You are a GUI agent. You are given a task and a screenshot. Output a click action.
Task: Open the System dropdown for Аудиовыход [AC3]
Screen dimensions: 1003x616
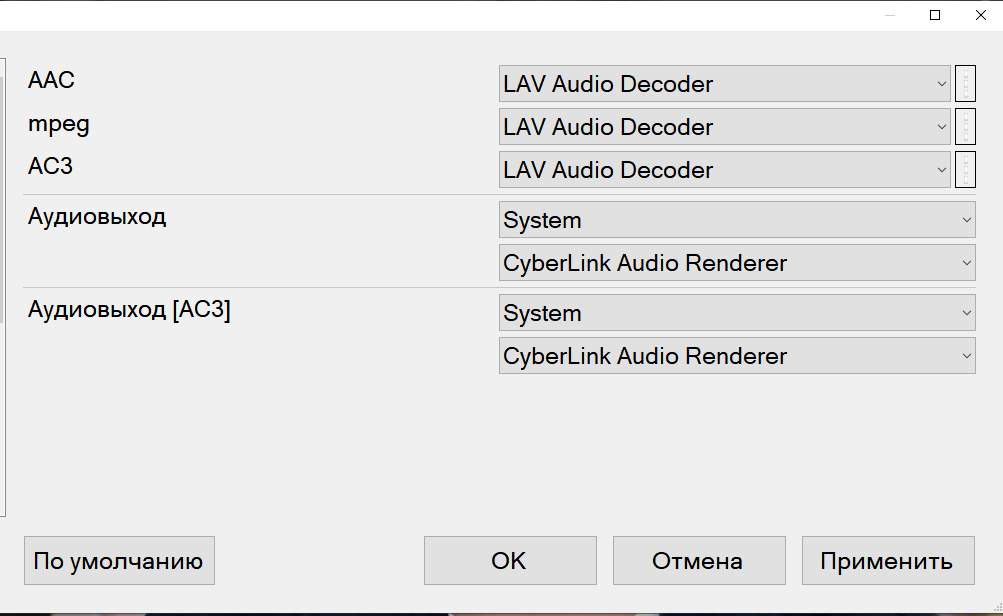pos(737,313)
